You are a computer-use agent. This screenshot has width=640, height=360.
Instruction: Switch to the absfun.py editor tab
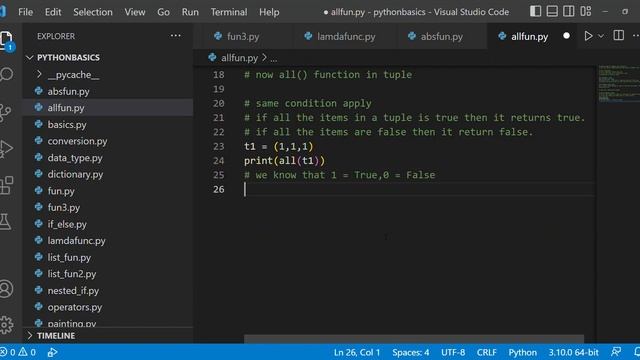tap(441, 36)
